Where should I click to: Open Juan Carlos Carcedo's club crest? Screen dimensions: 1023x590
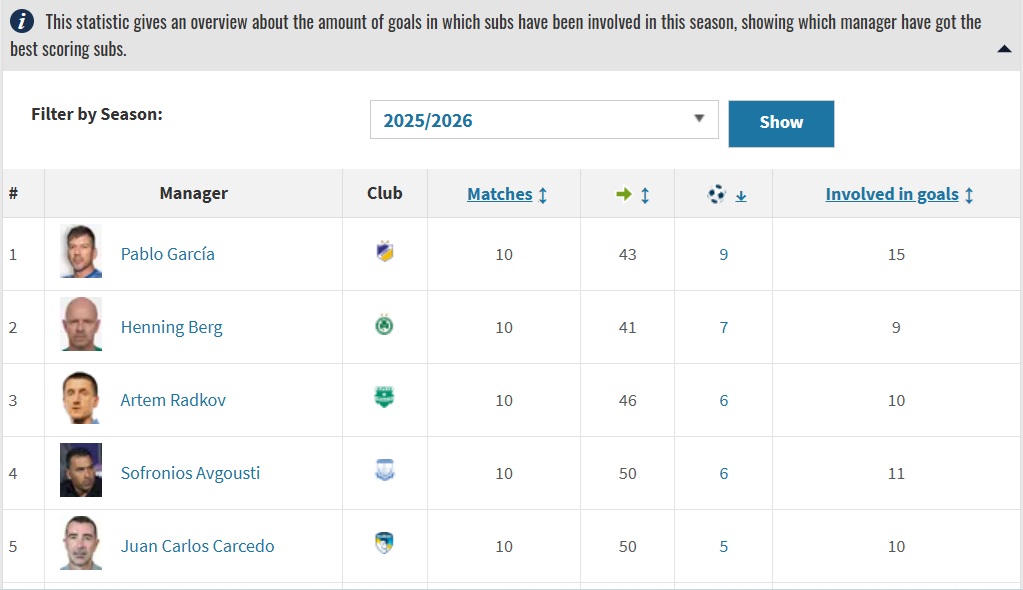click(x=384, y=546)
